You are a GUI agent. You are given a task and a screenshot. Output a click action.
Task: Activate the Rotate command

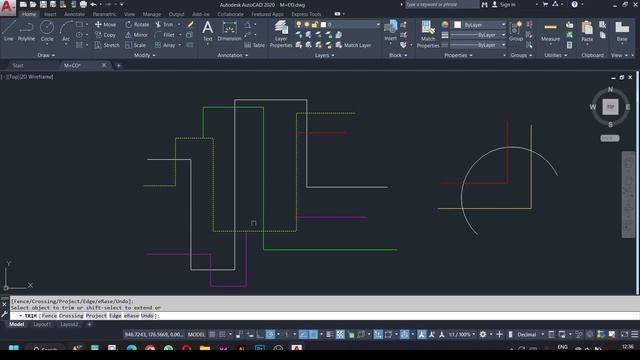(137, 24)
